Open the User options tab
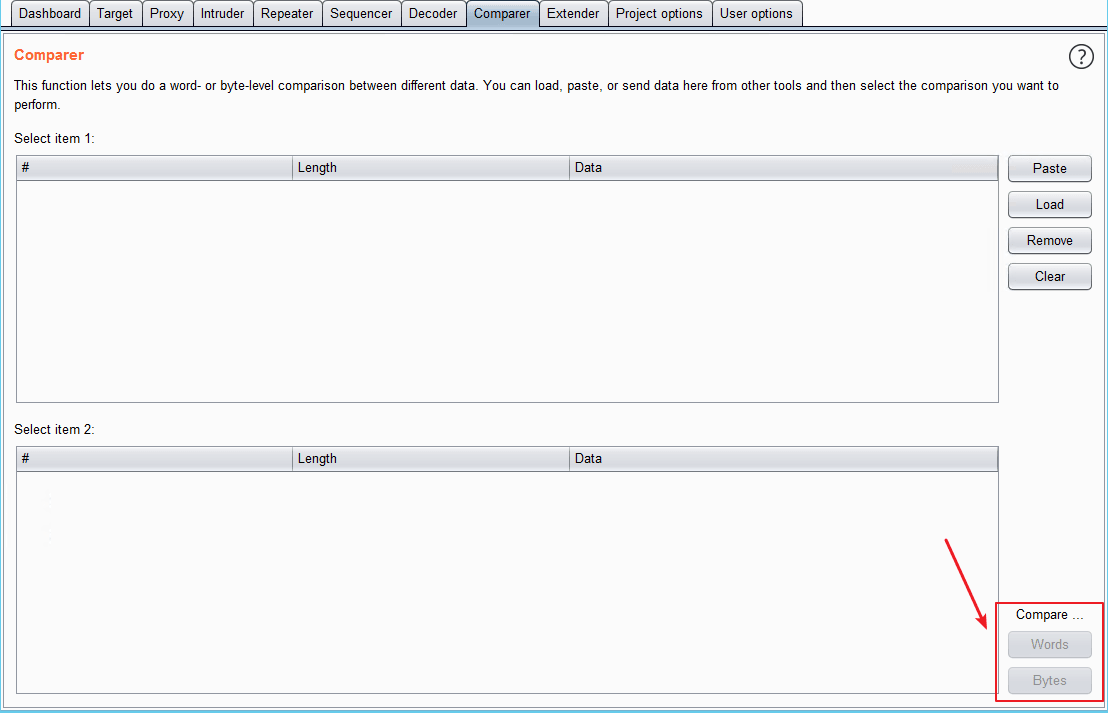Image resolution: width=1108 pixels, height=713 pixels. pos(757,13)
